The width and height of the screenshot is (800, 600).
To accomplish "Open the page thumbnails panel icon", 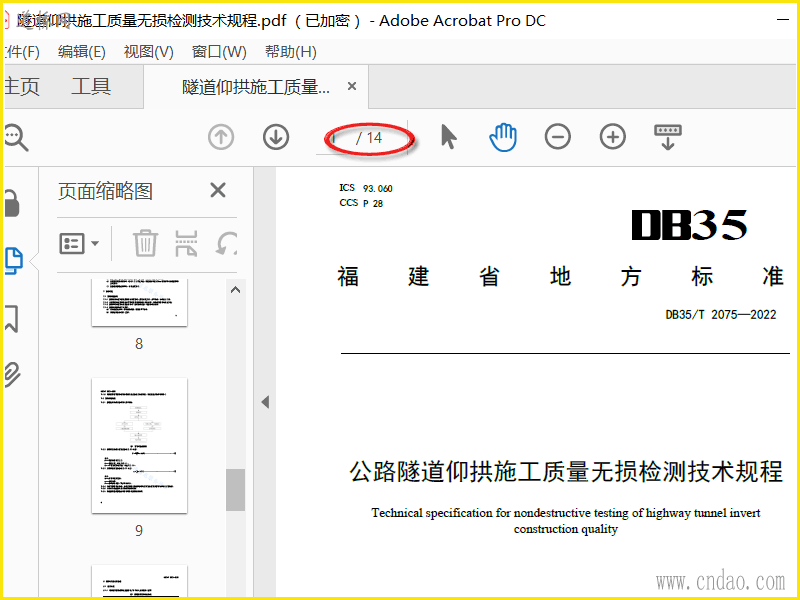I will coord(13,261).
